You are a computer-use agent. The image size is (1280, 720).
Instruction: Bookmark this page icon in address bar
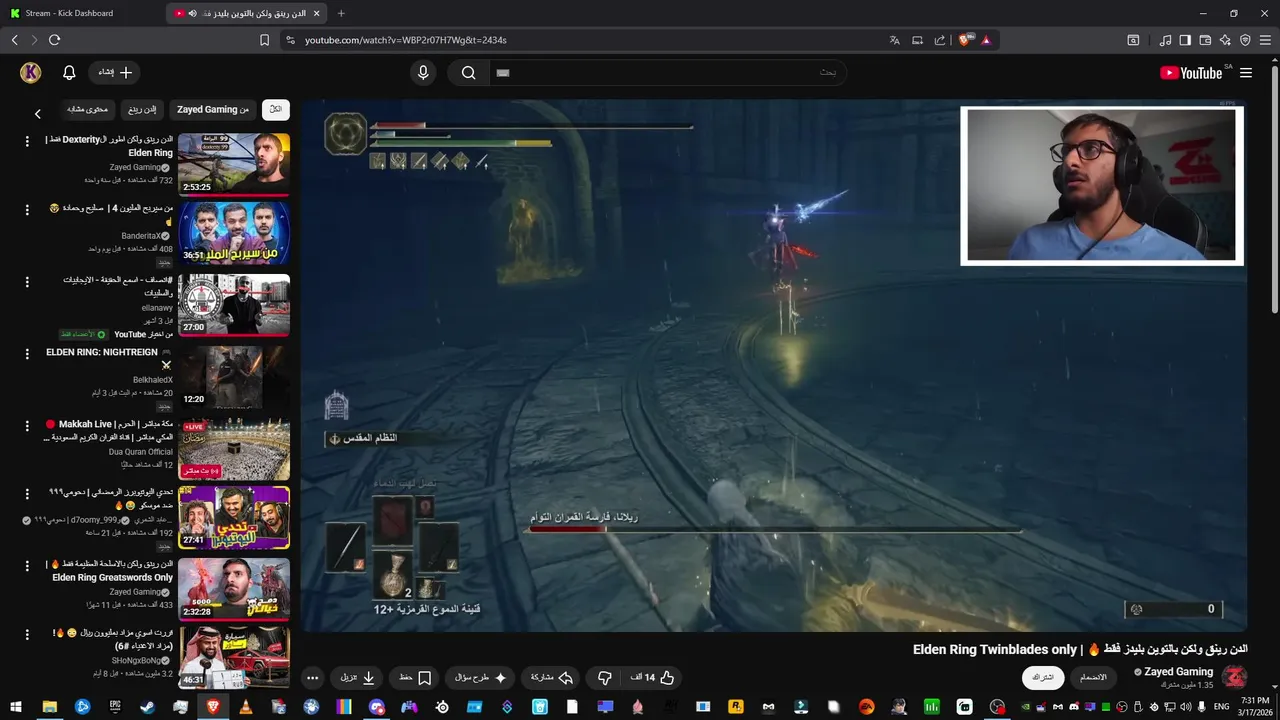pyautogui.click(x=264, y=40)
